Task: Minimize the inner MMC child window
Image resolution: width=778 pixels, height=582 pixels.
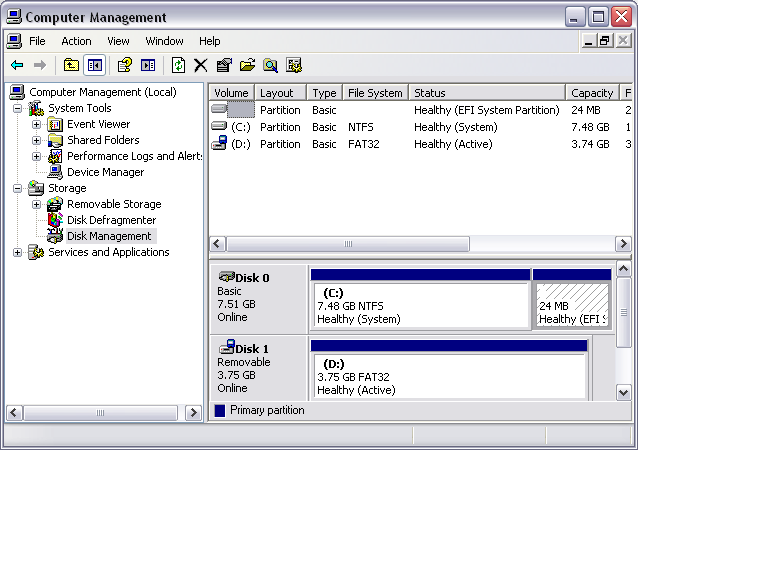Action: click(588, 41)
